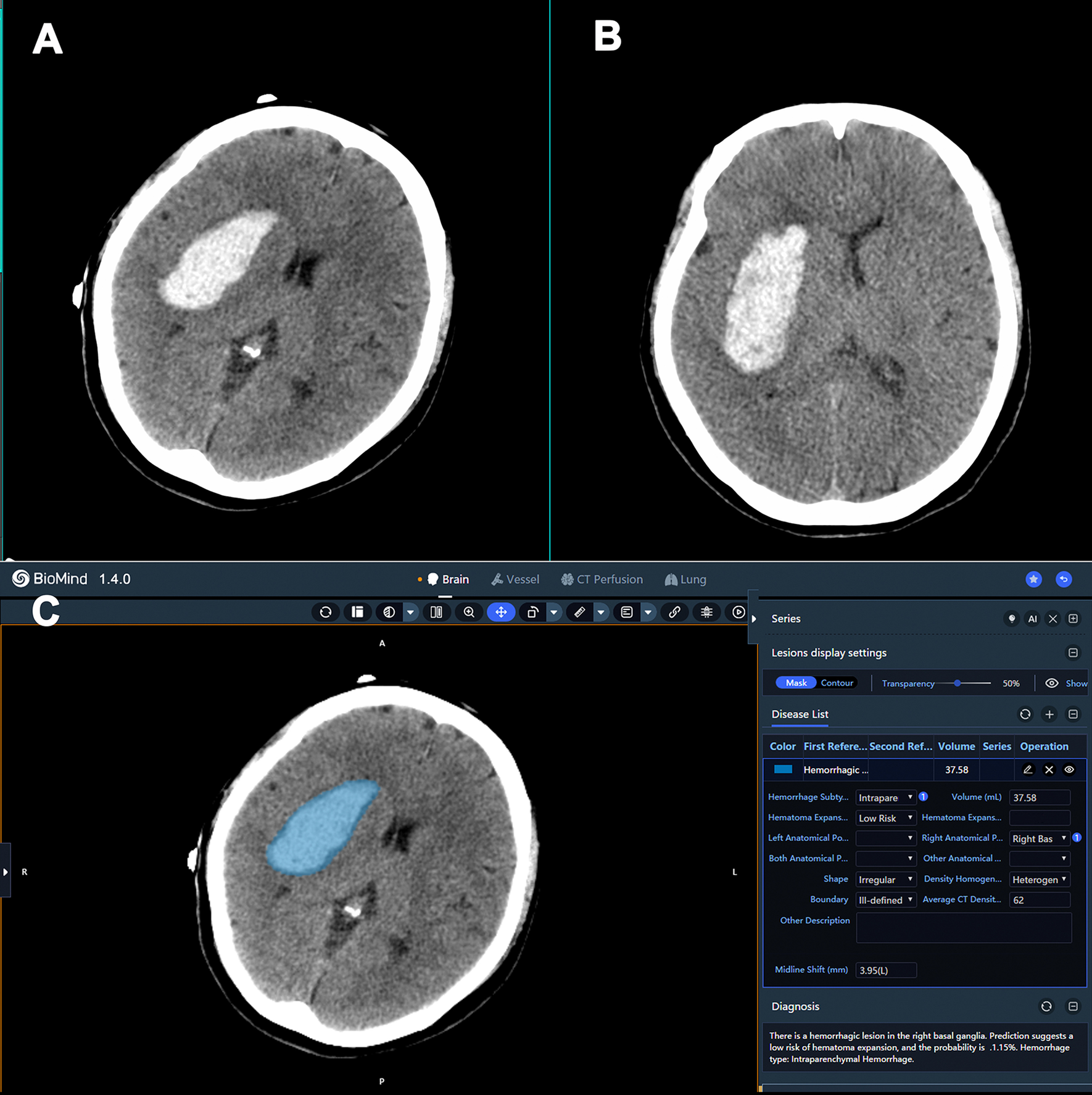Image resolution: width=1092 pixels, height=1095 pixels.
Task: Open the ruler tool dropdown arrow
Action: (x=601, y=612)
